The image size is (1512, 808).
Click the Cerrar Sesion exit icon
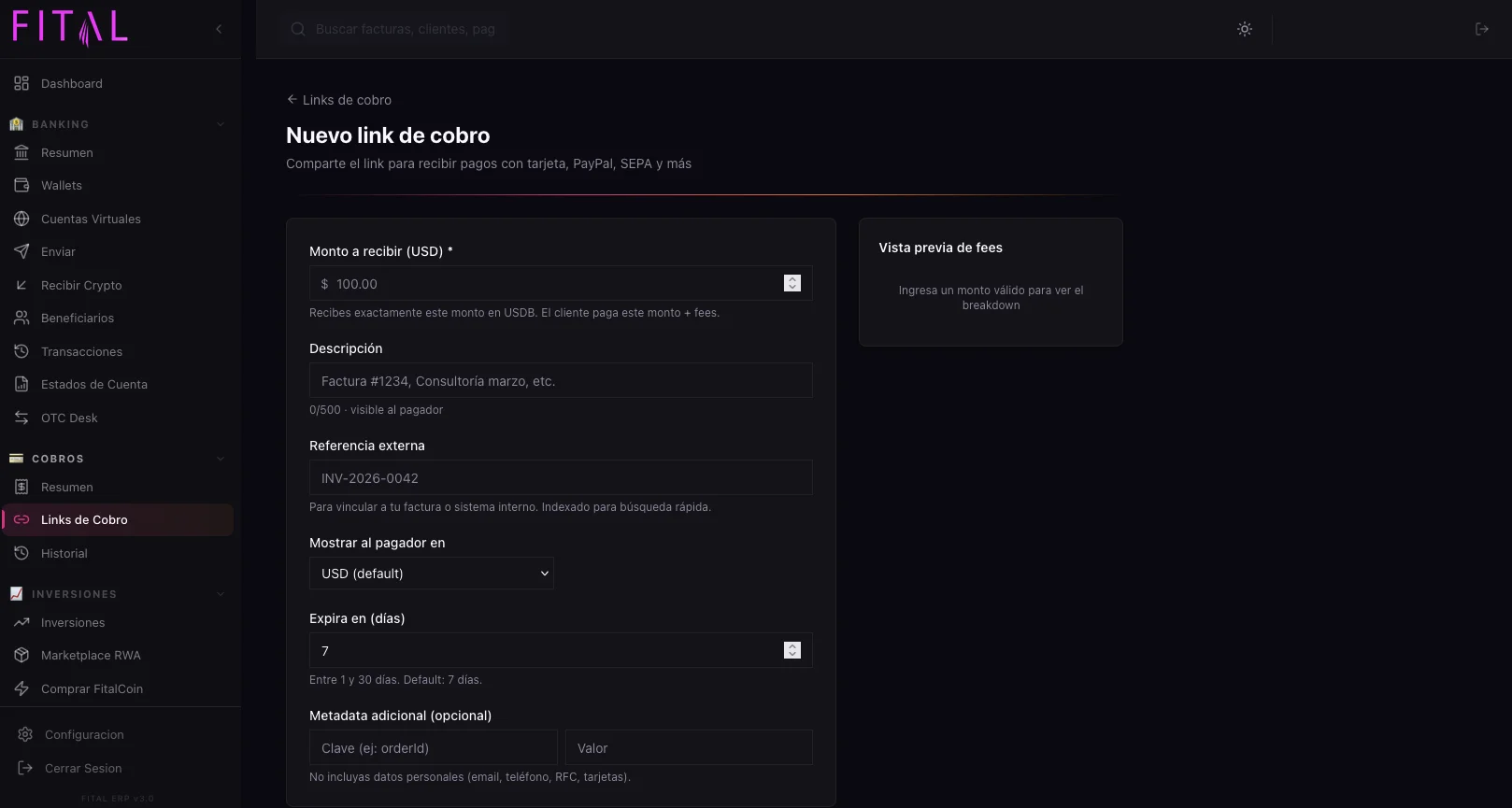click(25, 768)
